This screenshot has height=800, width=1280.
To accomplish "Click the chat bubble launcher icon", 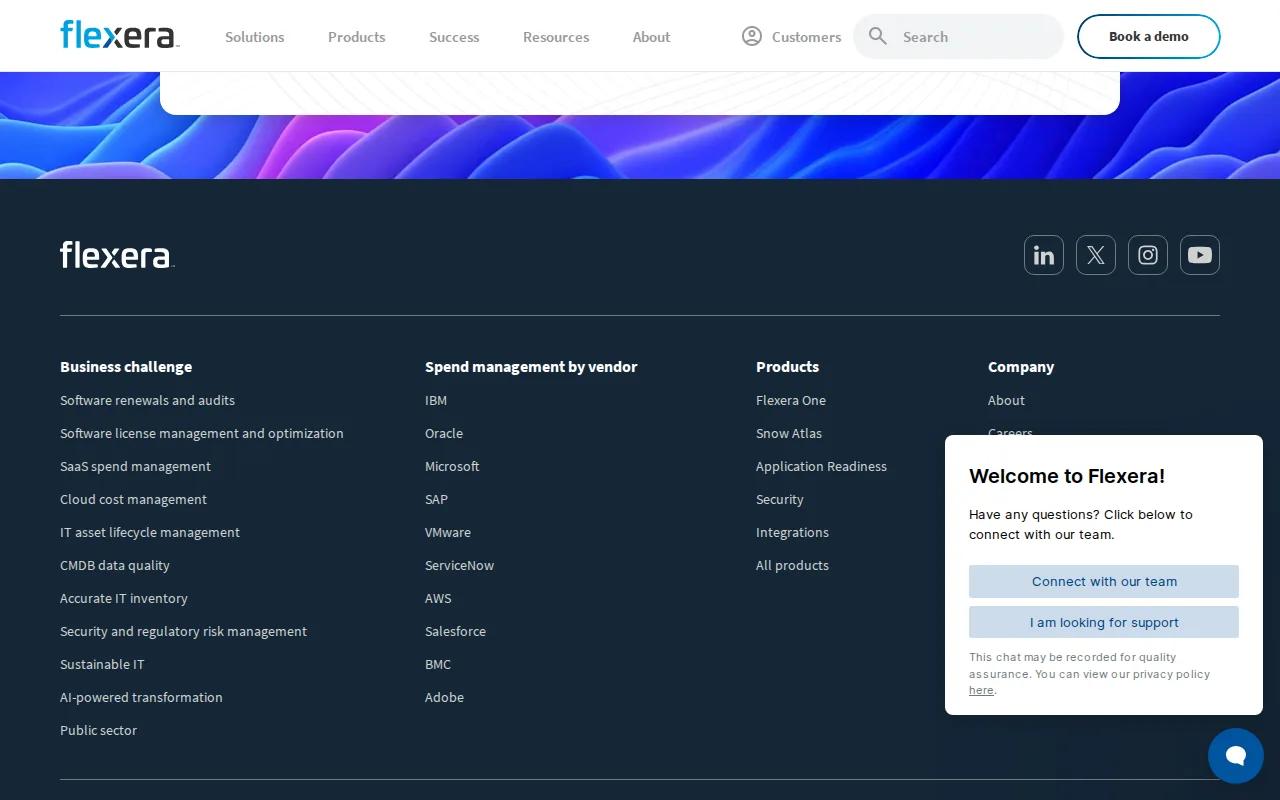I will click(1236, 756).
